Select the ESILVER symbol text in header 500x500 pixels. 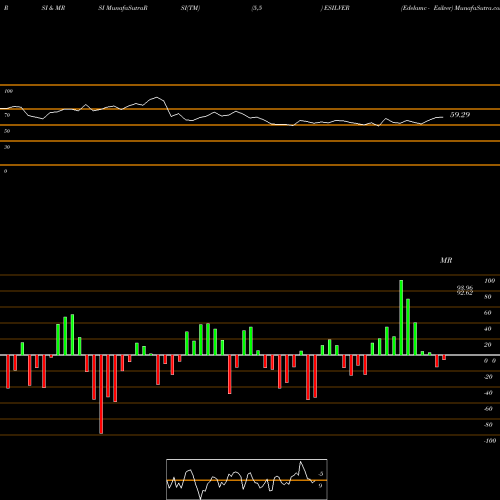pyautogui.click(x=337, y=8)
